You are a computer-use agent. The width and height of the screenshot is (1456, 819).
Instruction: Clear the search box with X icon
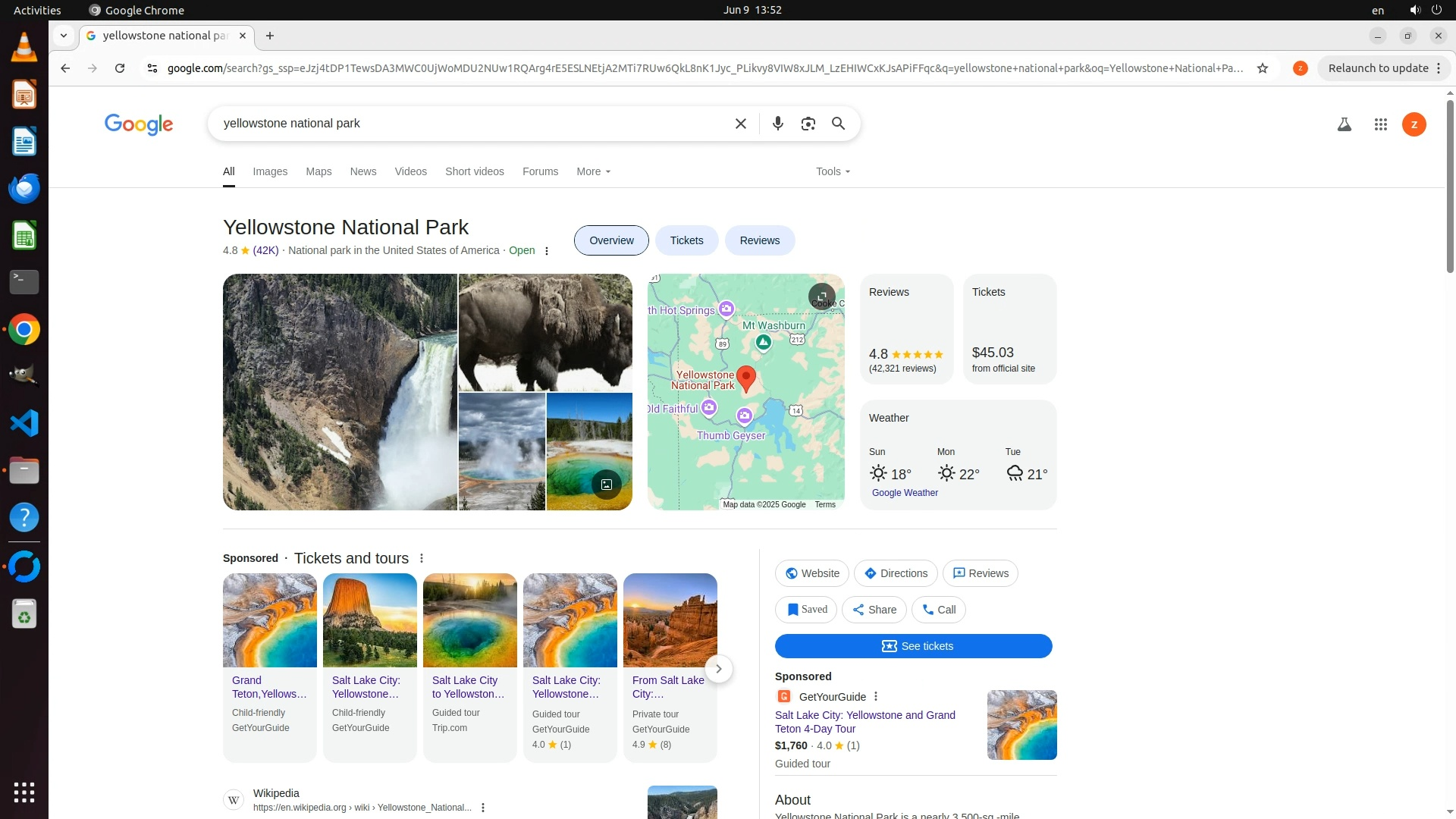click(x=741, y=124)
